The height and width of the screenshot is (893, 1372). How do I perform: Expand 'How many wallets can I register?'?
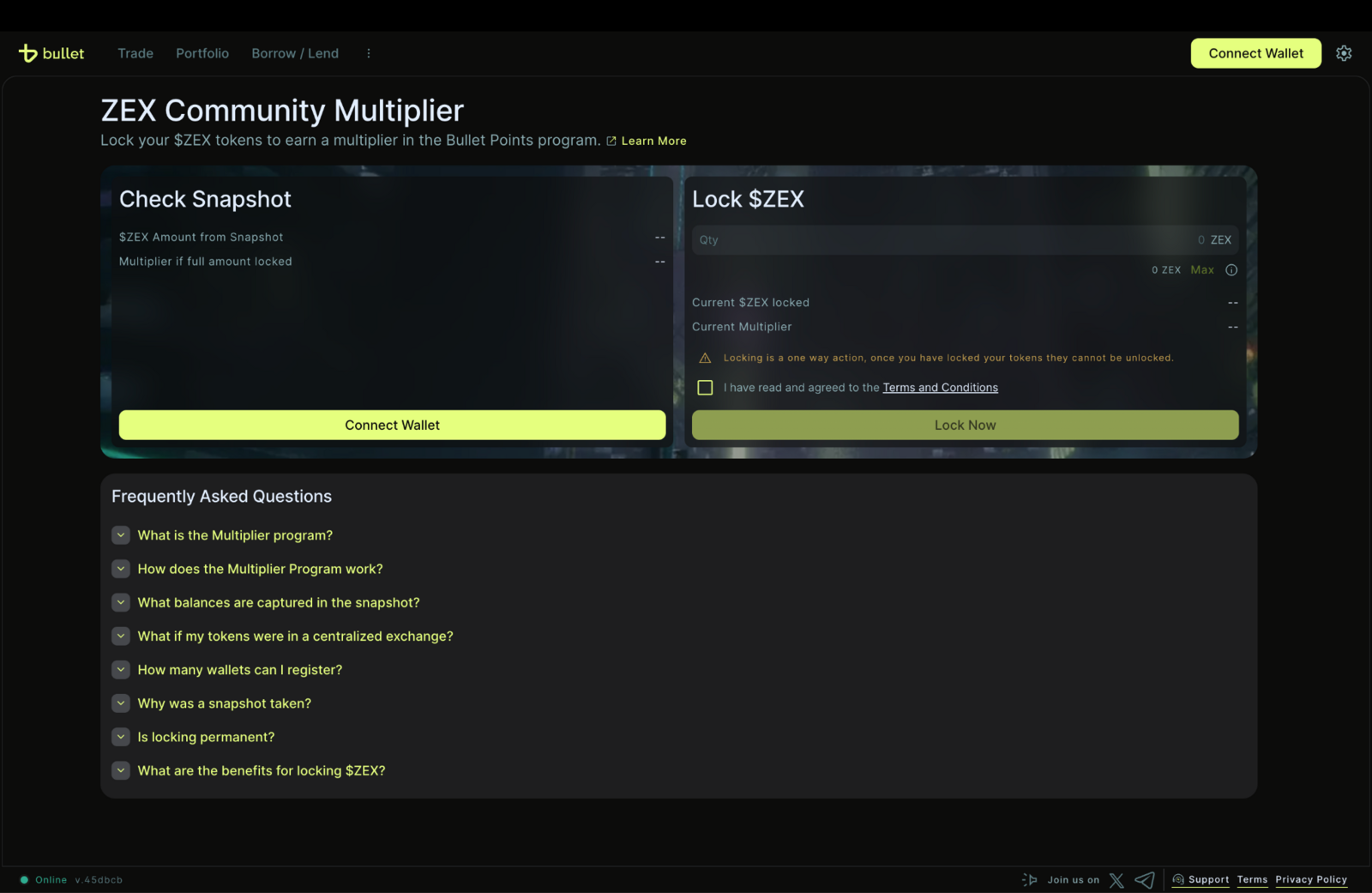121,670
